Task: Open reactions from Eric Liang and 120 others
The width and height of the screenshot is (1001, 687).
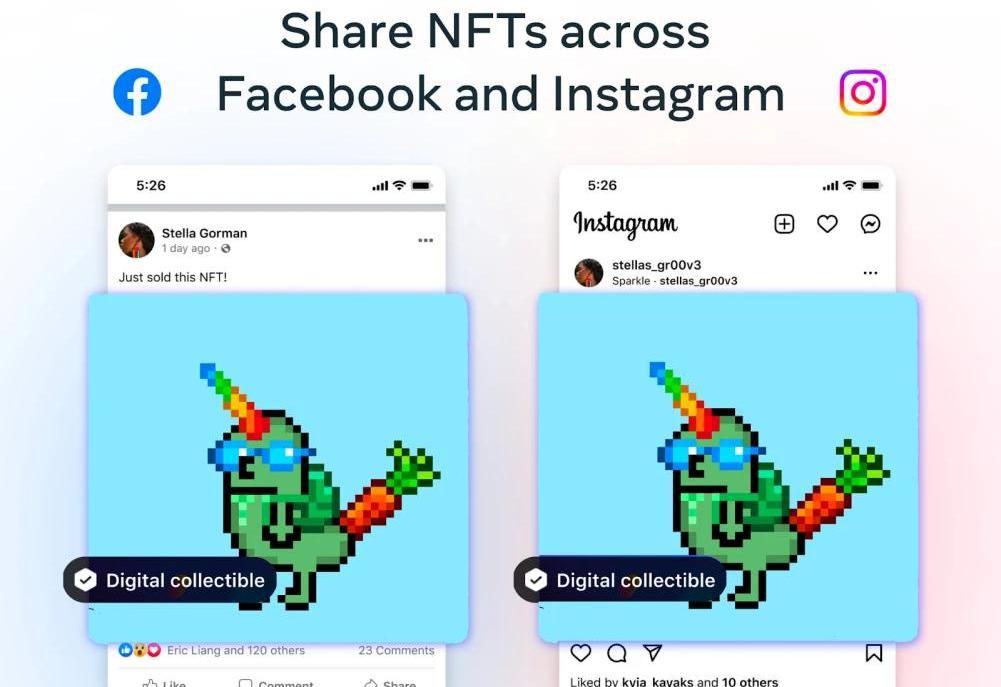Action: coord(236,650)
